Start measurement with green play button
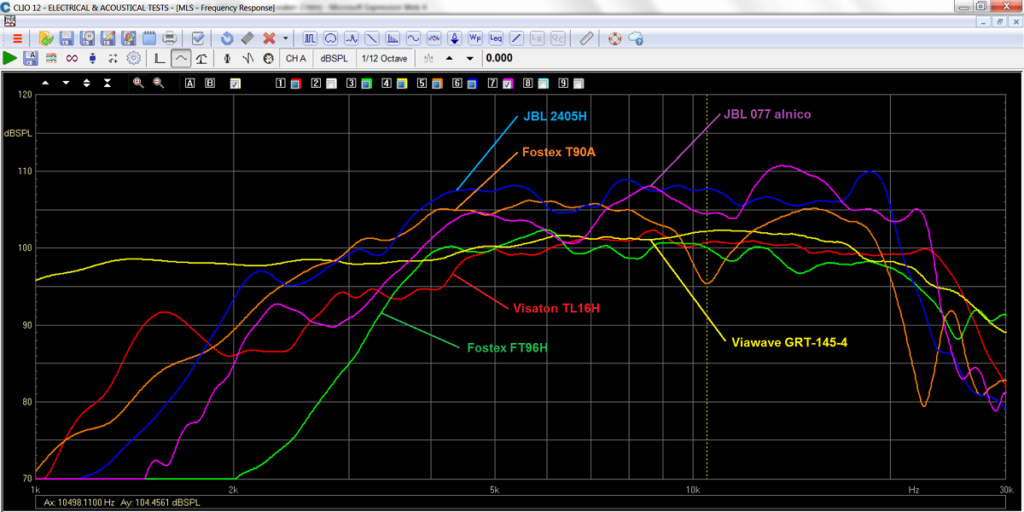Screen dimensions: 1024x512 click(x=10, y=58)
